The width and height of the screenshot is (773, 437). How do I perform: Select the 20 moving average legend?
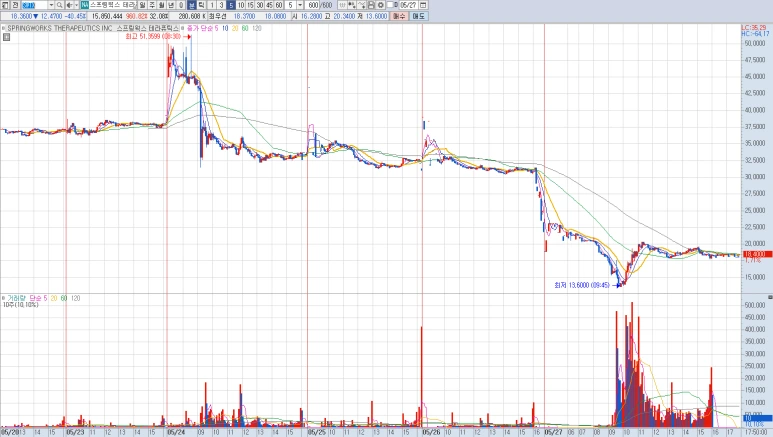coord(235,29)
